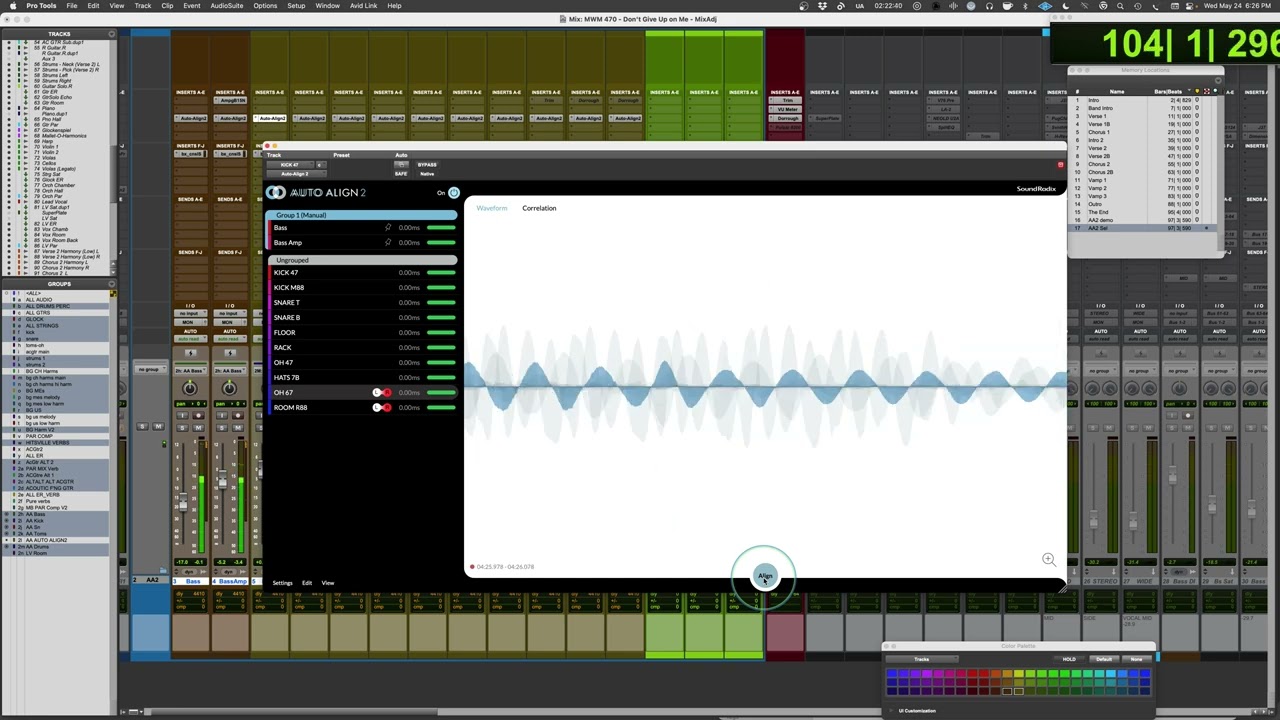This screenshot has height=720, width=1280.
Task: Click the BassAmp track name at mixer bottom
Action: pyautogui.click(x=230, y=581)
